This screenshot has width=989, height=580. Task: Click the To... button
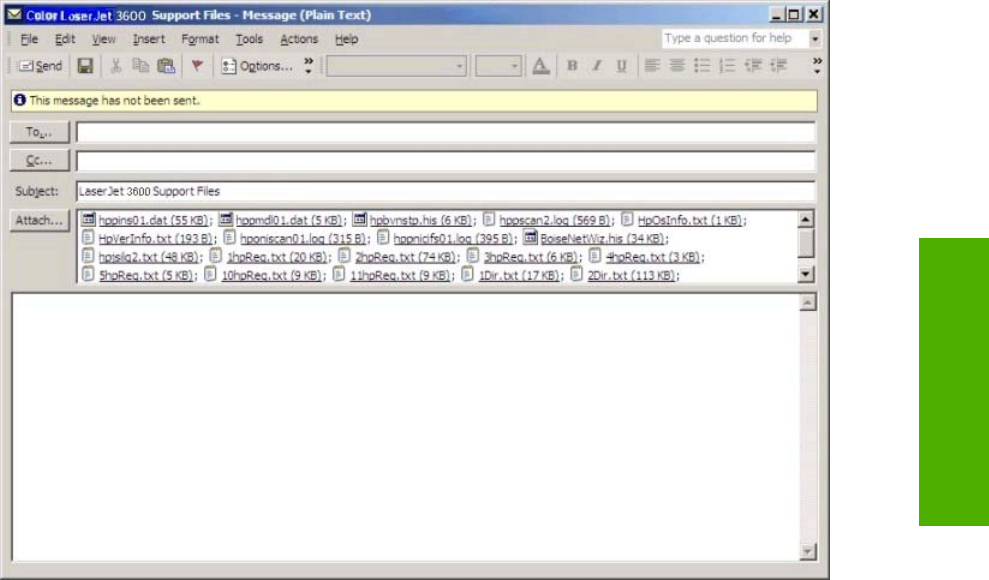(39, 132)
